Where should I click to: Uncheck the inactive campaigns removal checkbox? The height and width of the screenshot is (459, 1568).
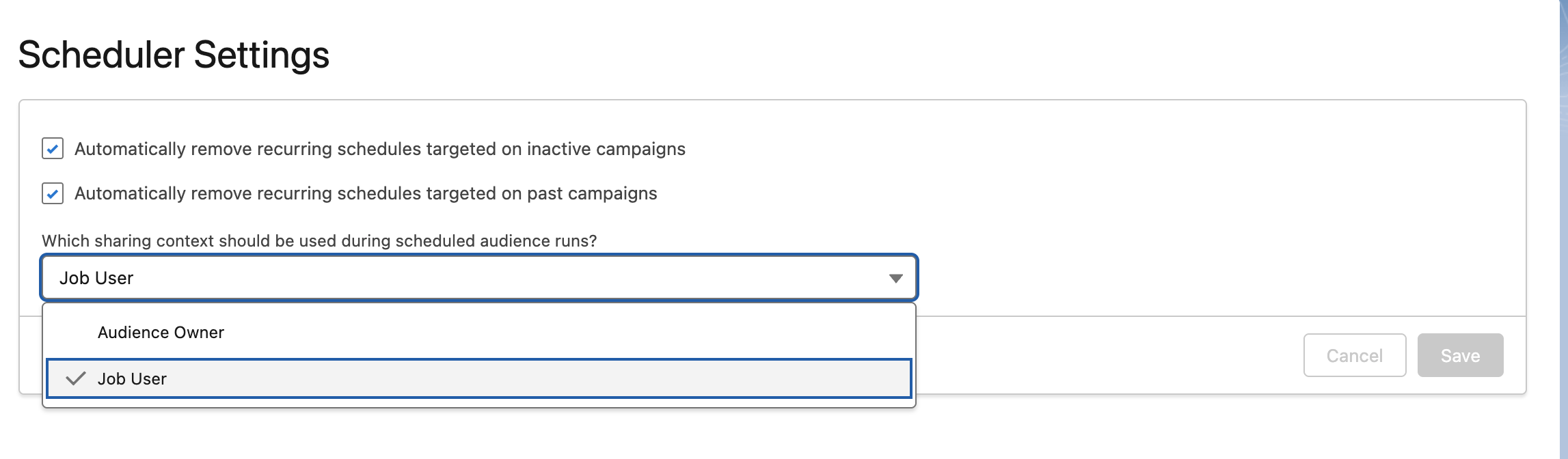(53, 149)
